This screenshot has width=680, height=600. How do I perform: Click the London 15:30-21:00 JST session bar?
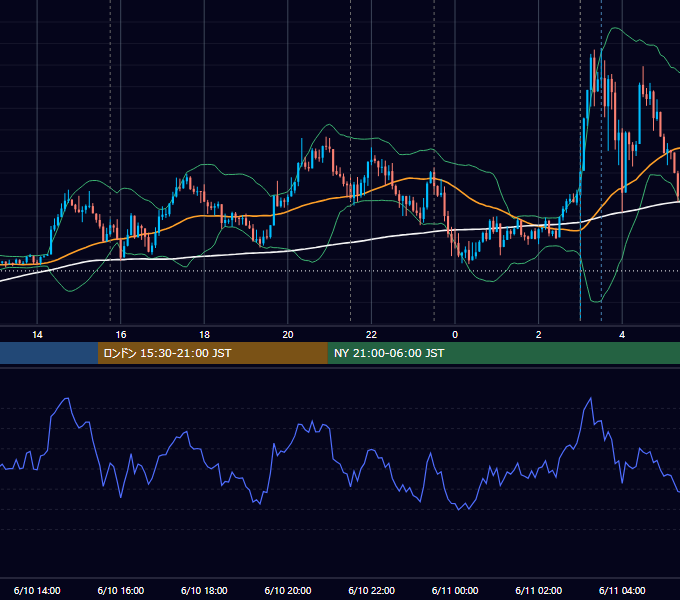pos(212,353)
